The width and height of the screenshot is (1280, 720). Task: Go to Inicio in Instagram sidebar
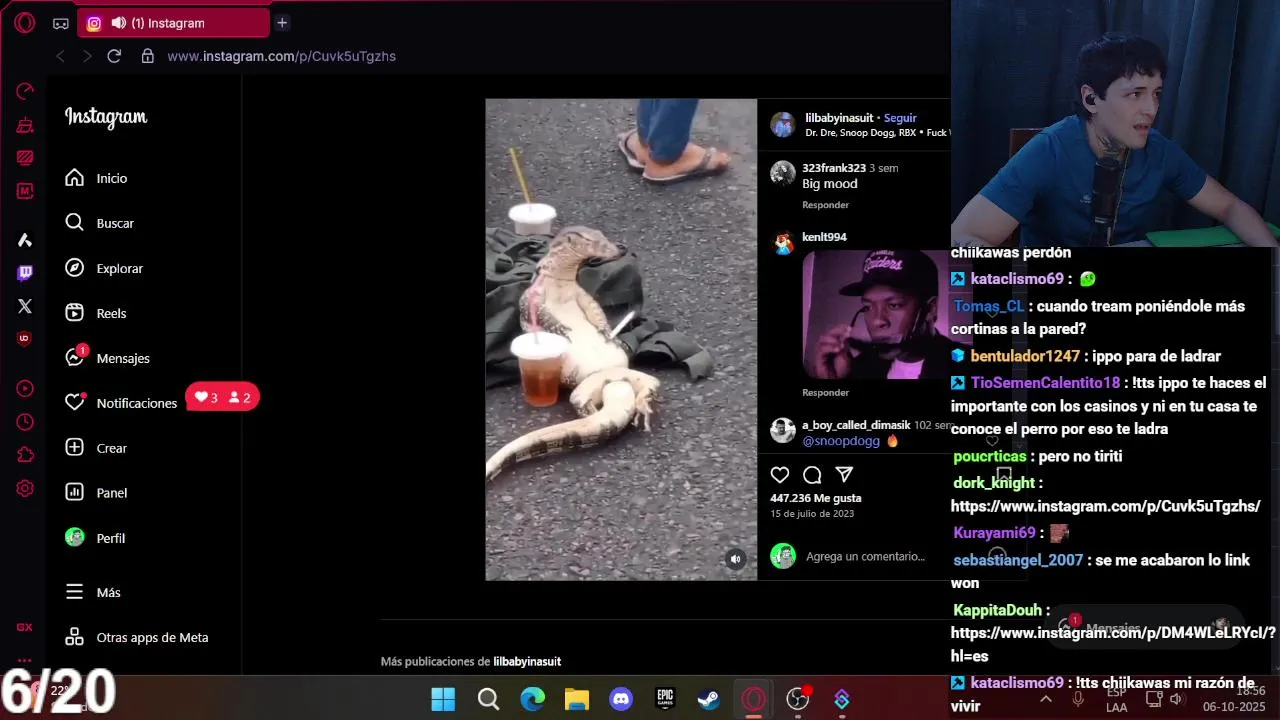[96, 178]
